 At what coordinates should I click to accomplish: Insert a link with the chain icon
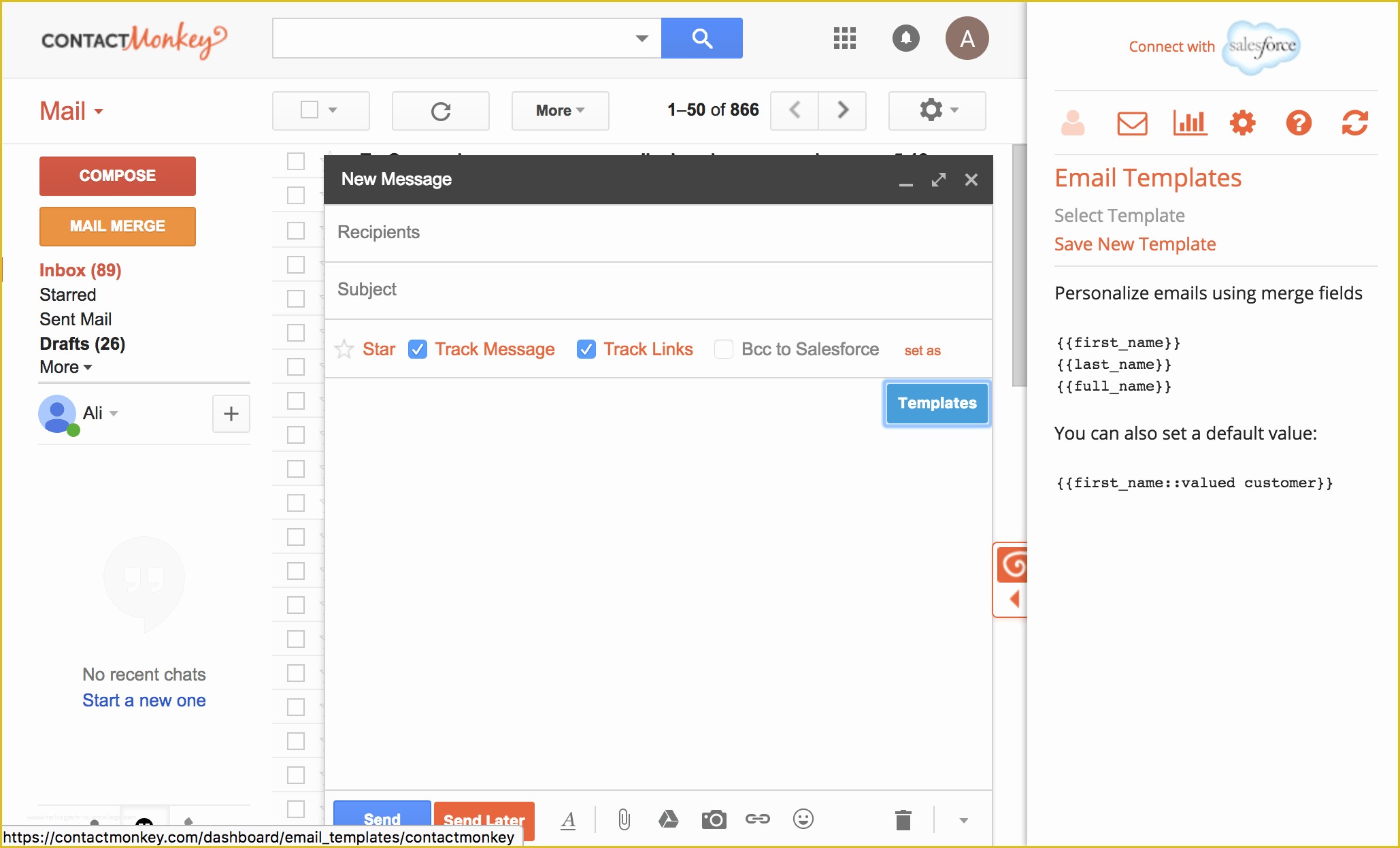[757, 819]
